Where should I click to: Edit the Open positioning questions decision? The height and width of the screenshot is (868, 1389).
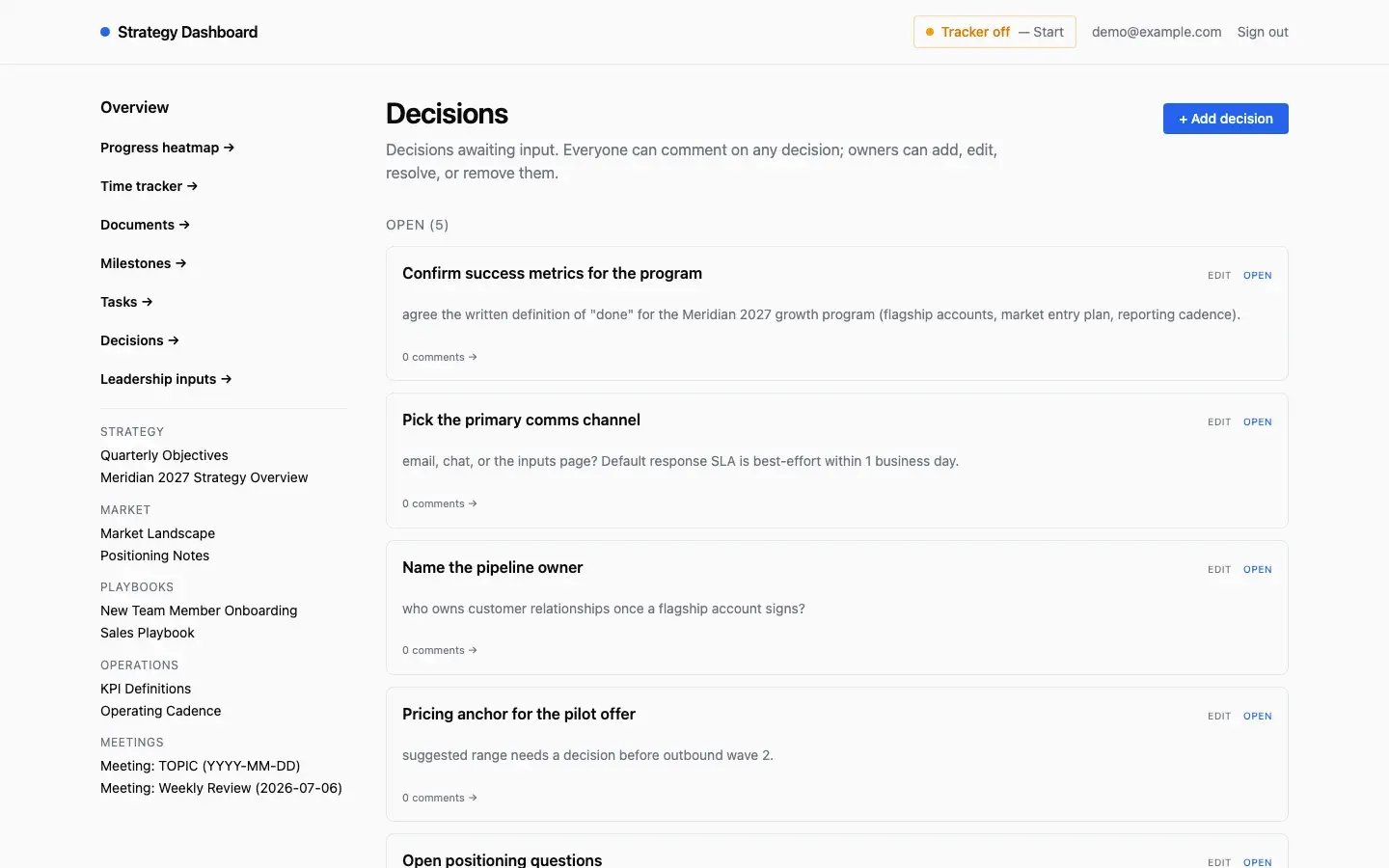(1219, 862)
